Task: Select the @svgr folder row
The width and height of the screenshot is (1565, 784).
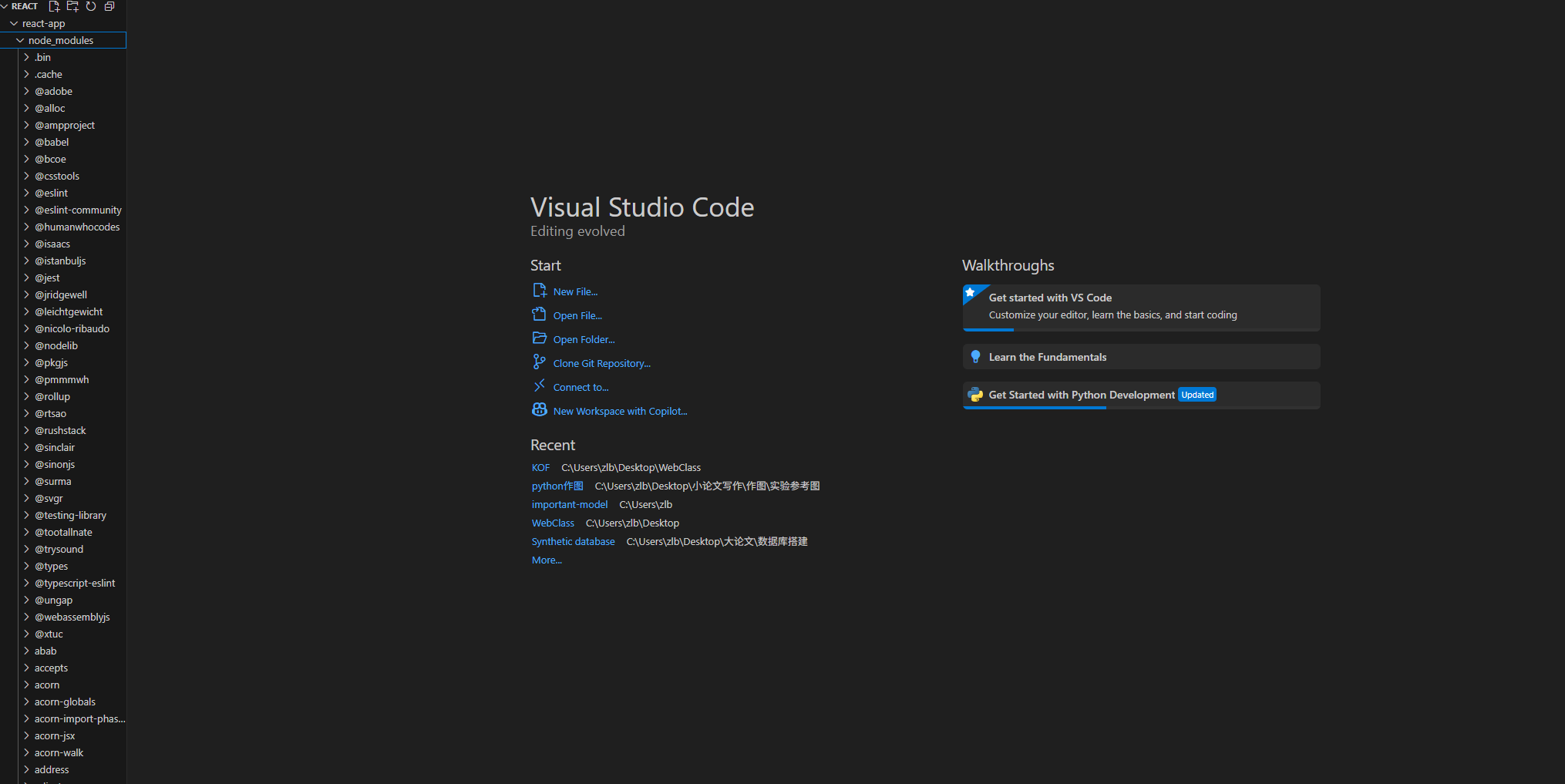Action: click(63, 498)
